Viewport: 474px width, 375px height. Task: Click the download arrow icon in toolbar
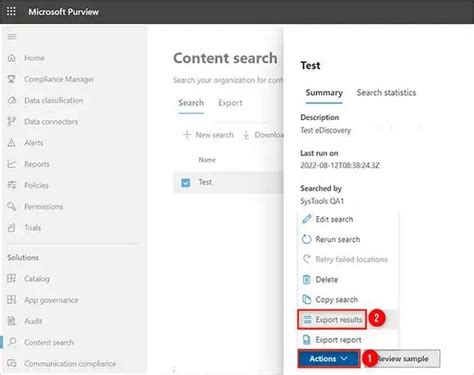point(246,135)
